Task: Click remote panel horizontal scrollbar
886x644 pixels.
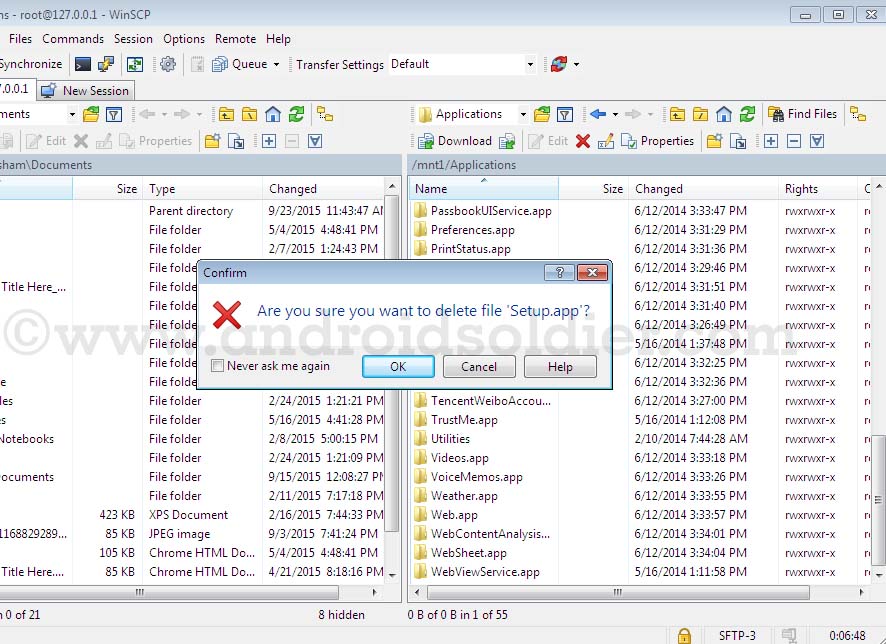Action: pyautogui.click(x=618, y=592)
